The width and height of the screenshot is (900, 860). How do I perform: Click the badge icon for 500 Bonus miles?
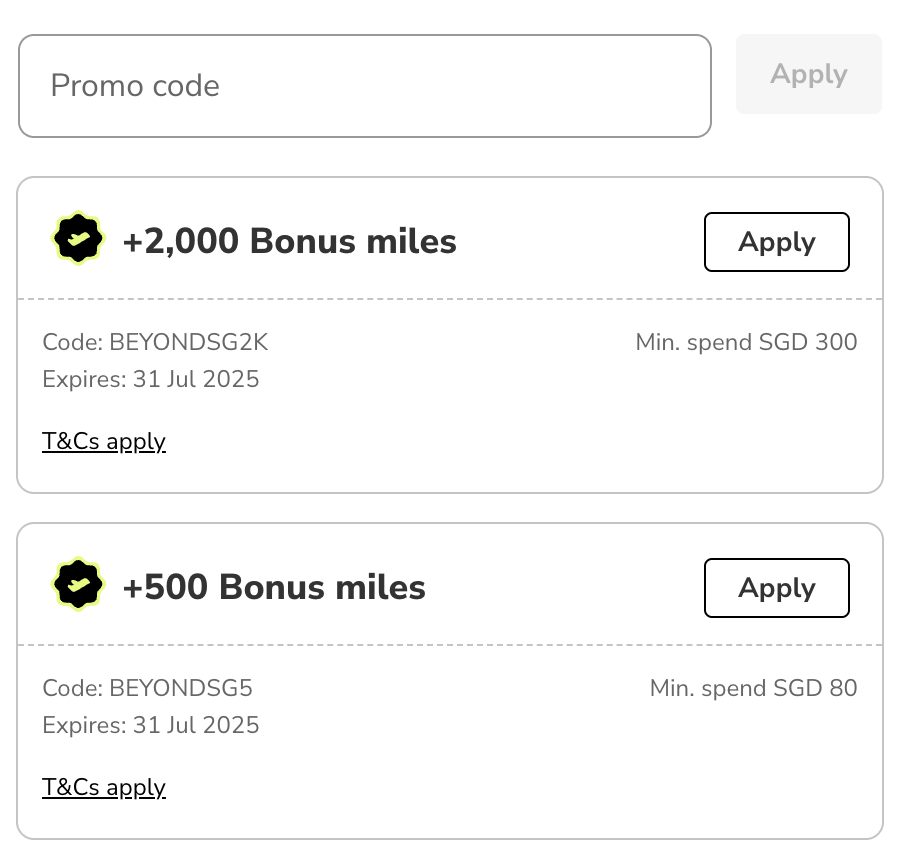pos(78,586)
